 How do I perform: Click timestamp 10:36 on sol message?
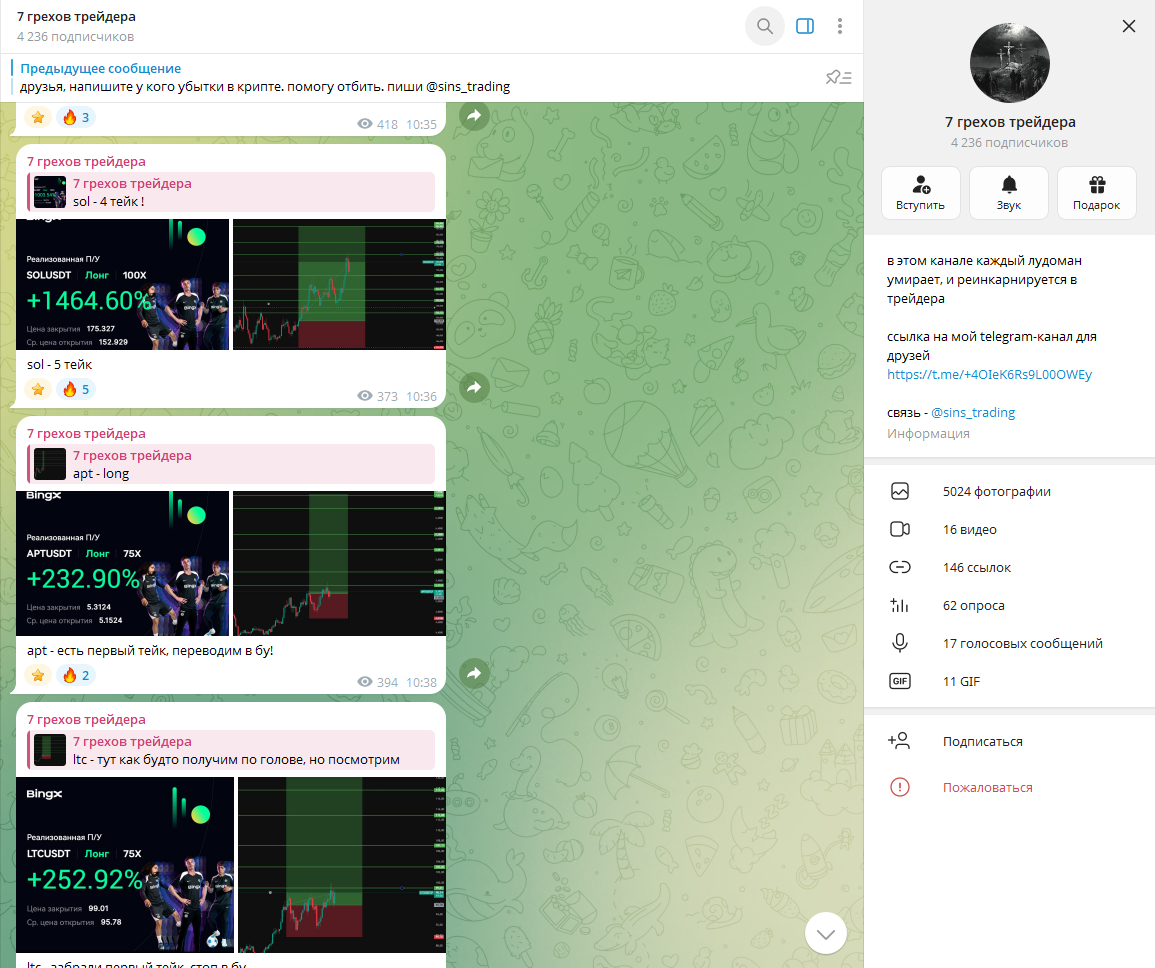click(421, 396)
